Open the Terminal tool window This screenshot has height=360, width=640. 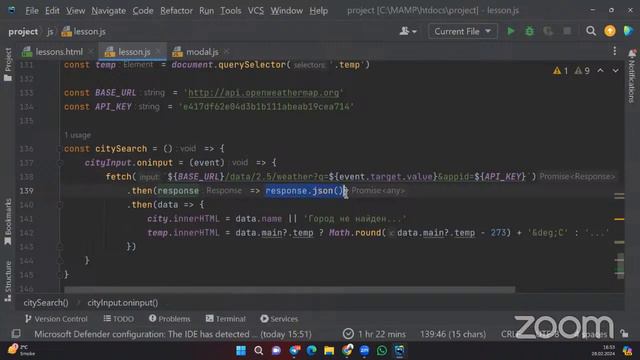(x=225, y=319)
